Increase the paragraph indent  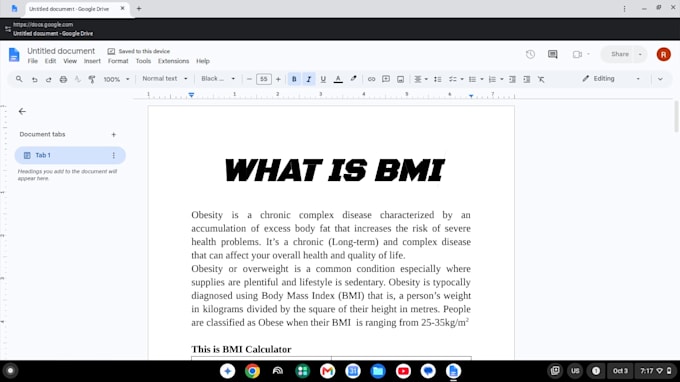coord(526,79)
